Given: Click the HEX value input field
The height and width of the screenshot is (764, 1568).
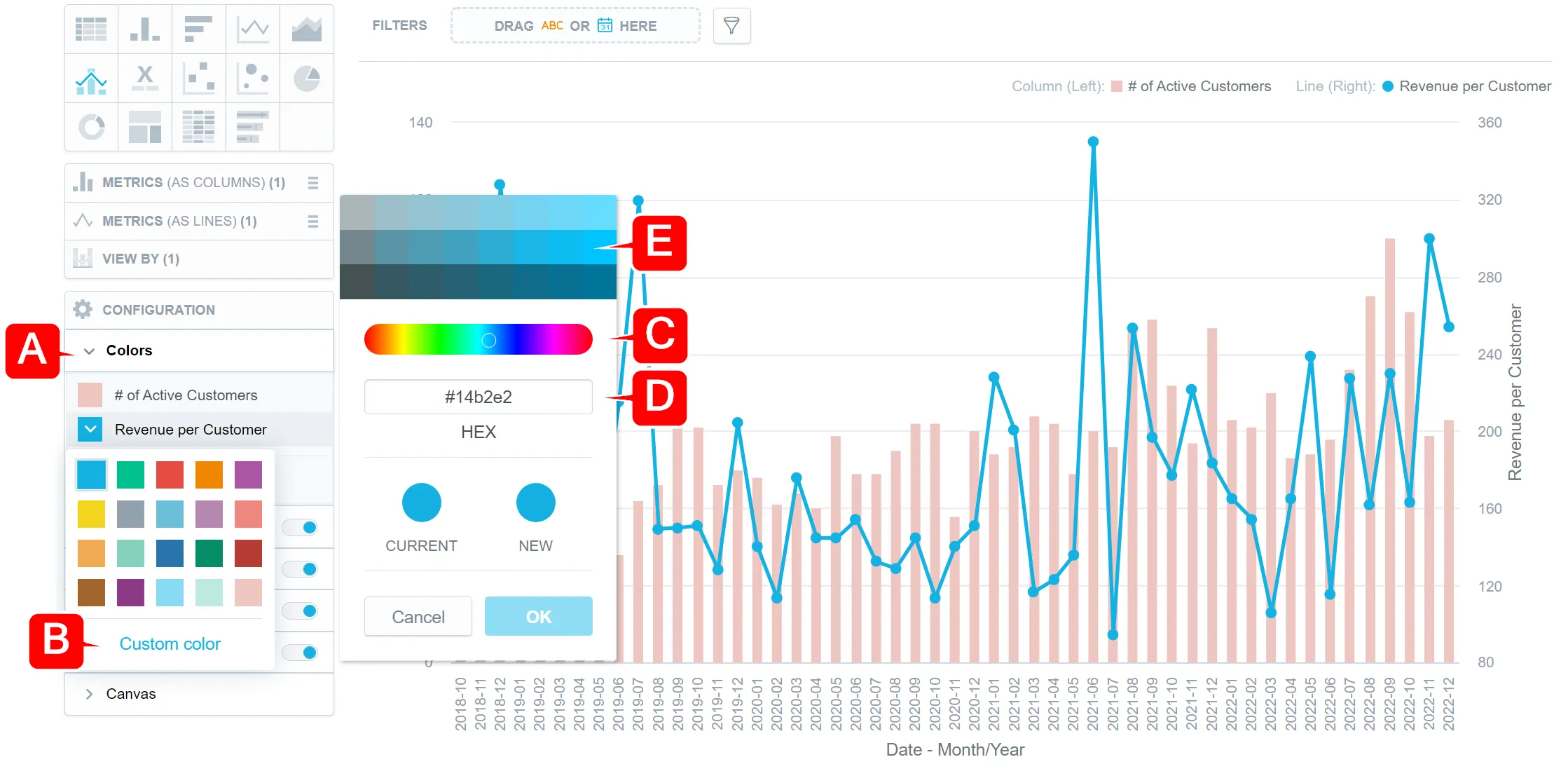Looking at the screenshot, I should coord(479,397).
